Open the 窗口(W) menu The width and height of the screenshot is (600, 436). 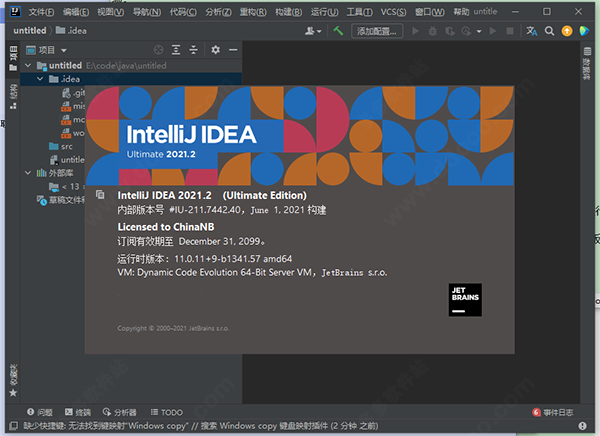tap(430, 12)
